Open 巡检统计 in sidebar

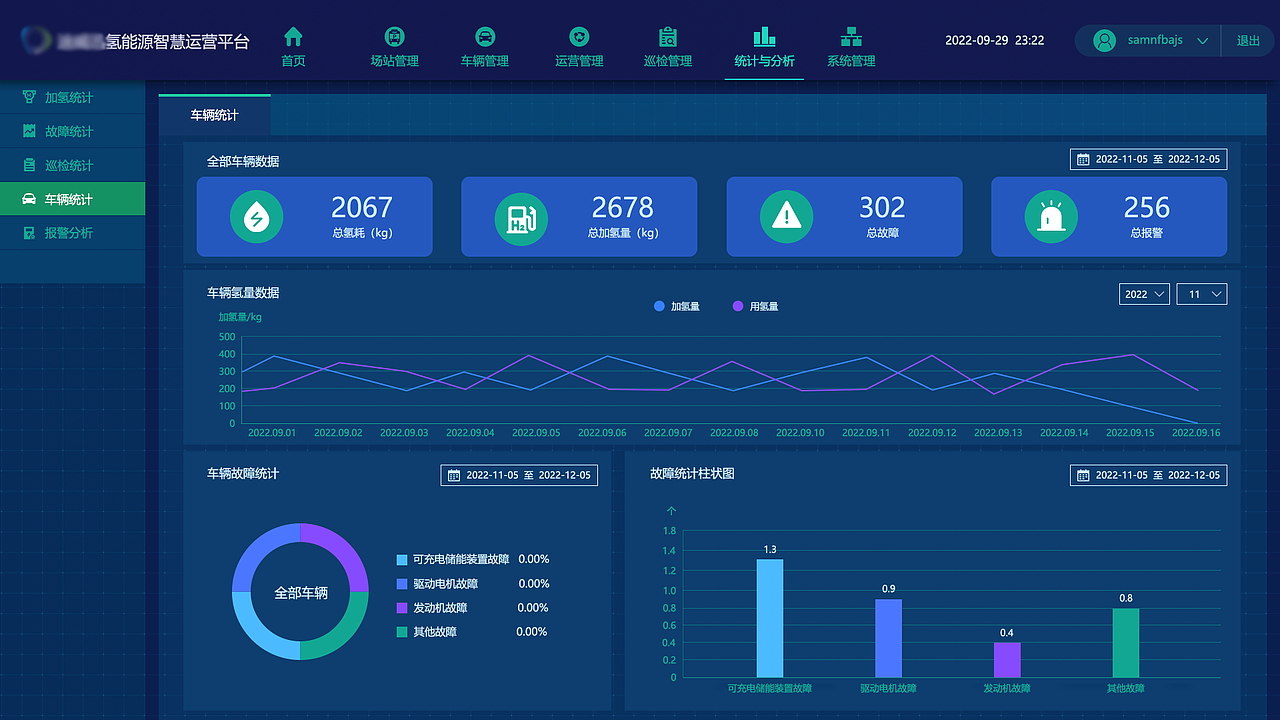pos(72,166)
